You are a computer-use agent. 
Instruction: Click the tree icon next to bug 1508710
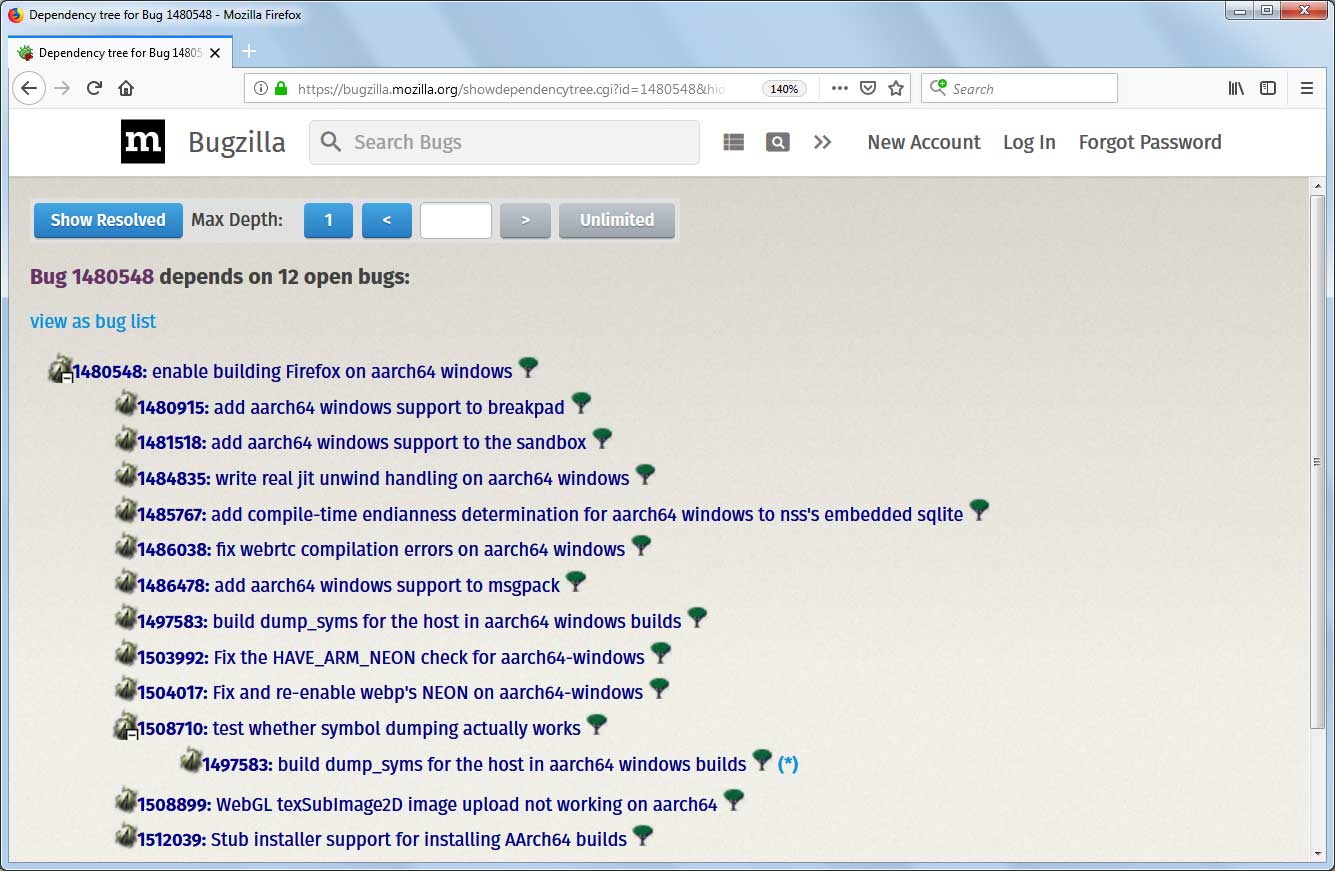click(x=597, y=725)
